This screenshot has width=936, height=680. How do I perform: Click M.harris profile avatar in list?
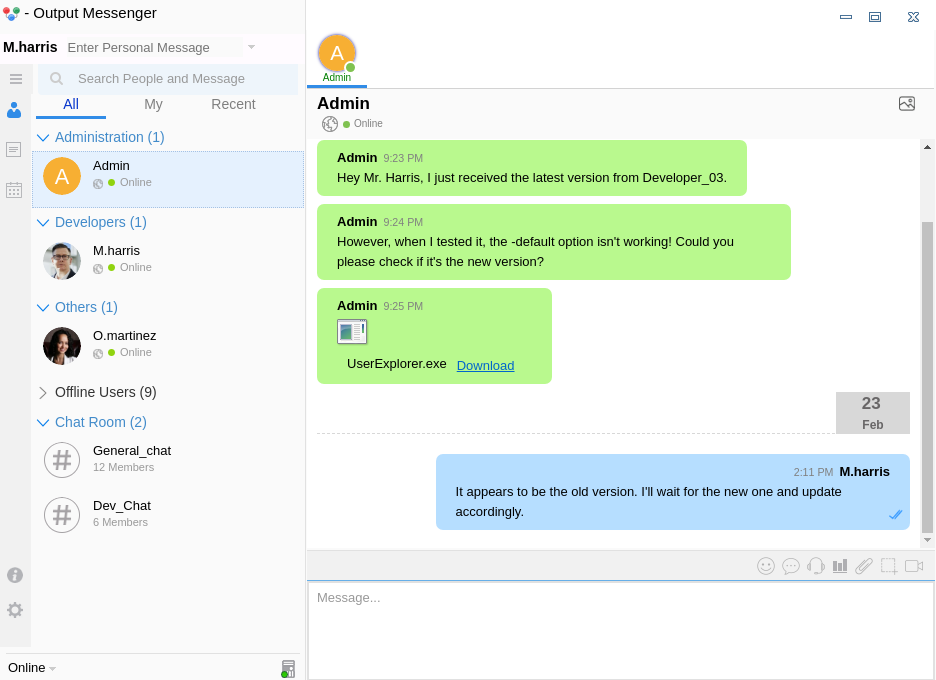pos(62,261)
